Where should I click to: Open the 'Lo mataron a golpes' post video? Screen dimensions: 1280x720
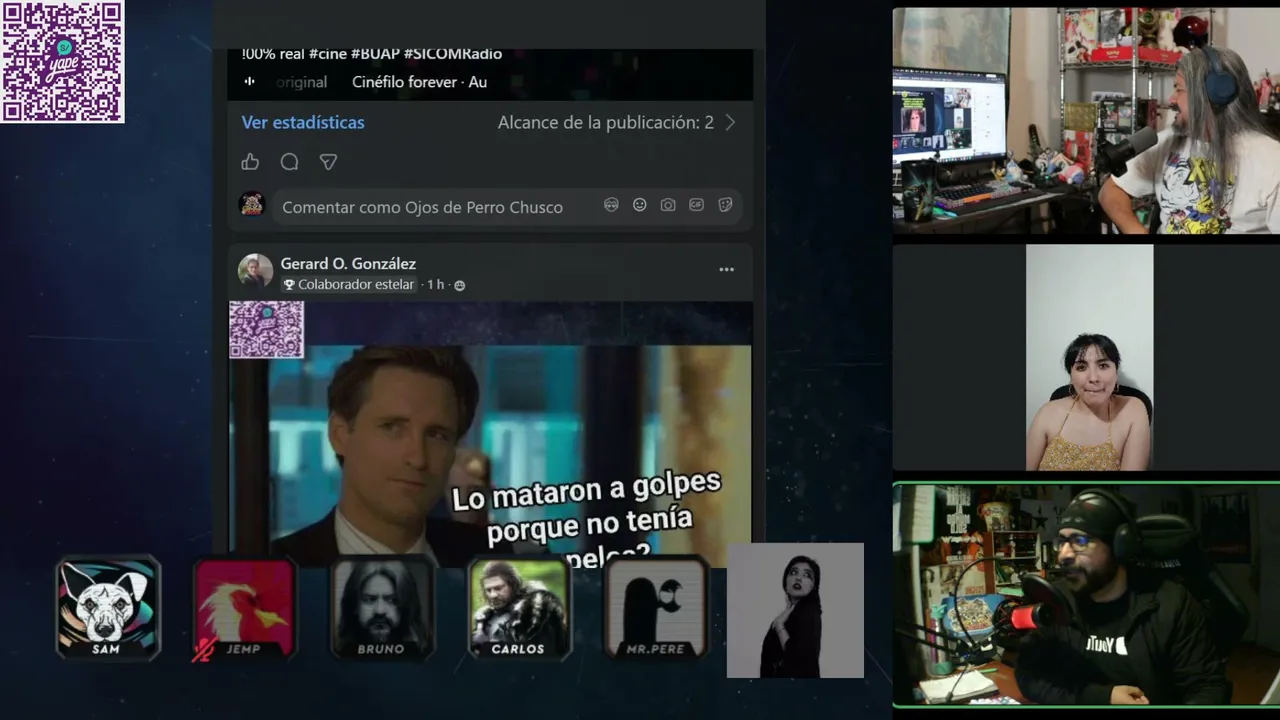tap(490, 433)
